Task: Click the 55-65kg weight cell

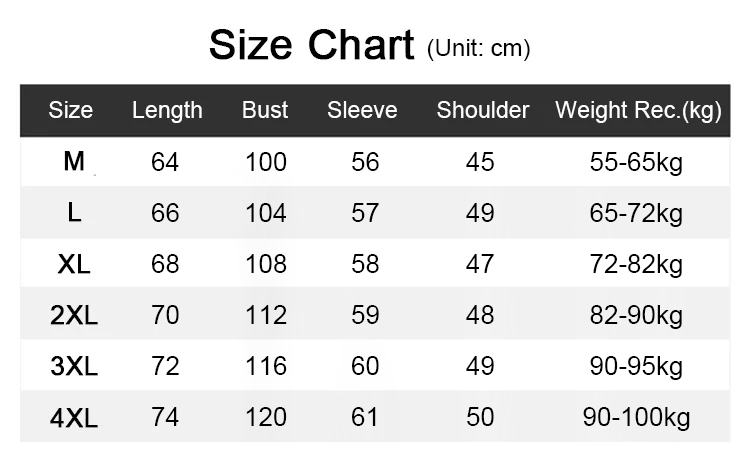Action: tap(637, 162)
